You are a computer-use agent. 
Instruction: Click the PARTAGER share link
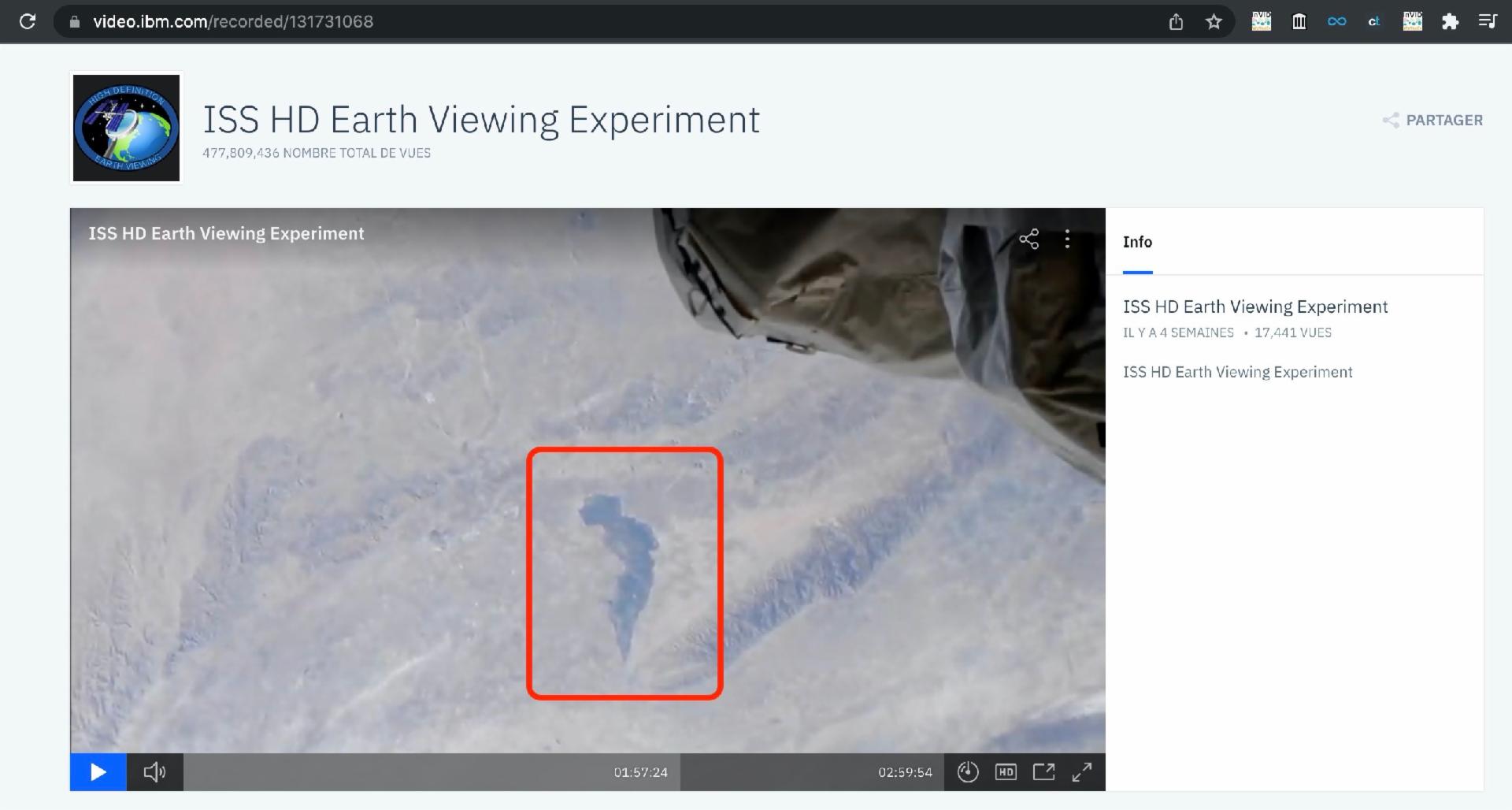coord(1432,121)
